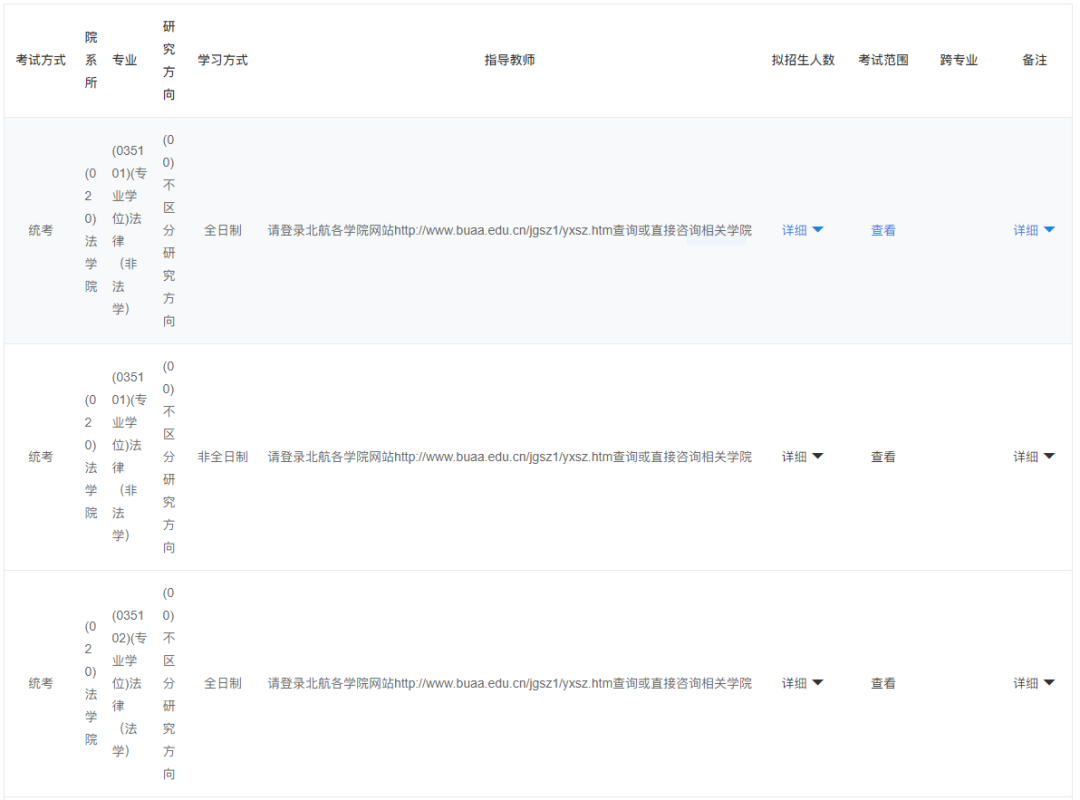Viewport: 1080px width, 800px height.
Task: Click the 考试方式 column header
Action: pyautogui.click(x=41, y=60)
